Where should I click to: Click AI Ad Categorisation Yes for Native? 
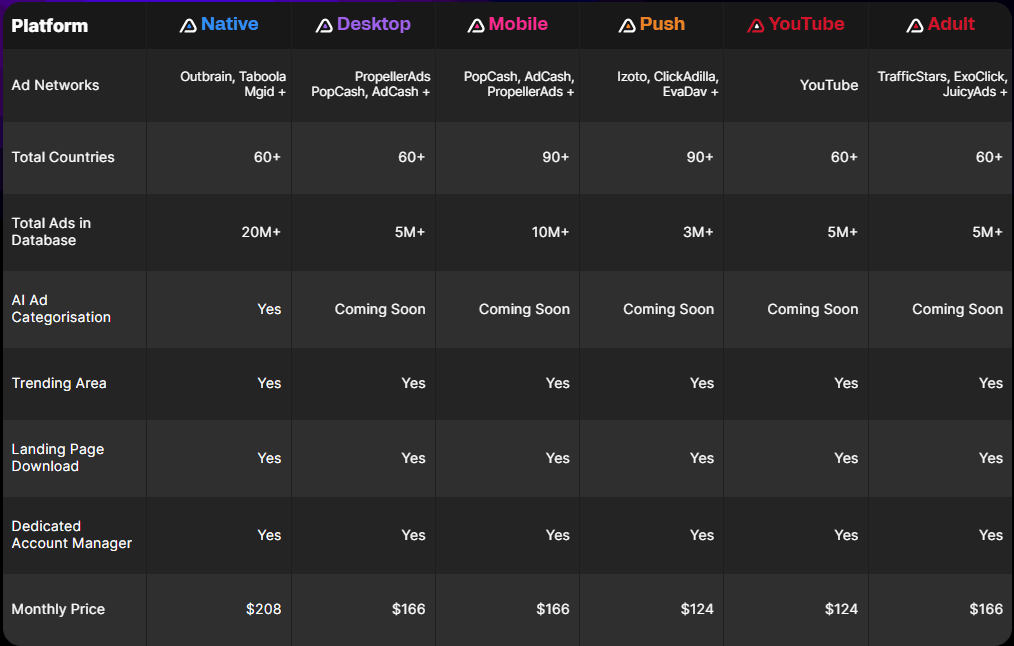click(x=269, y=309)
